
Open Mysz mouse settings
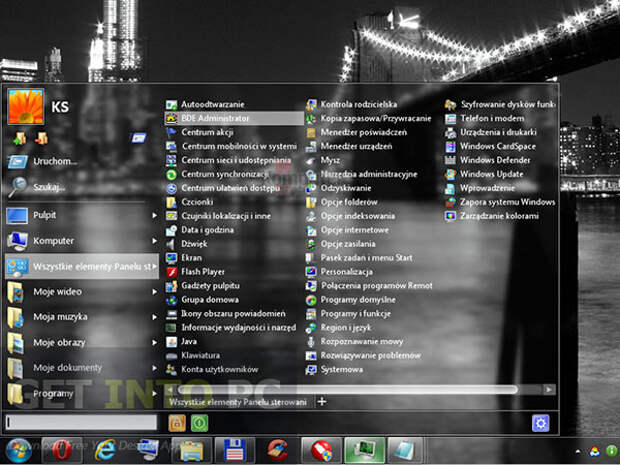pos(323,160)
